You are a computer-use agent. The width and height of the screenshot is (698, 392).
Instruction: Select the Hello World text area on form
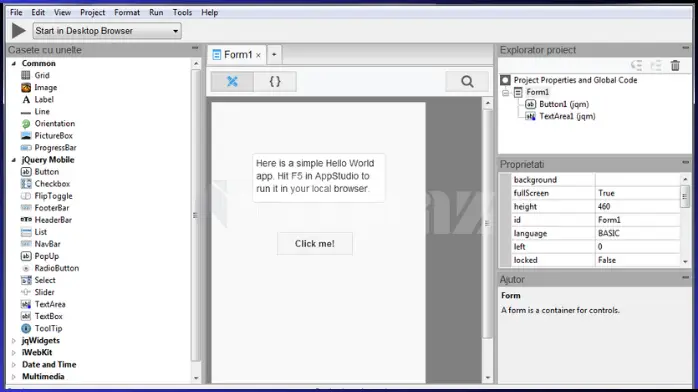(318, 178)
